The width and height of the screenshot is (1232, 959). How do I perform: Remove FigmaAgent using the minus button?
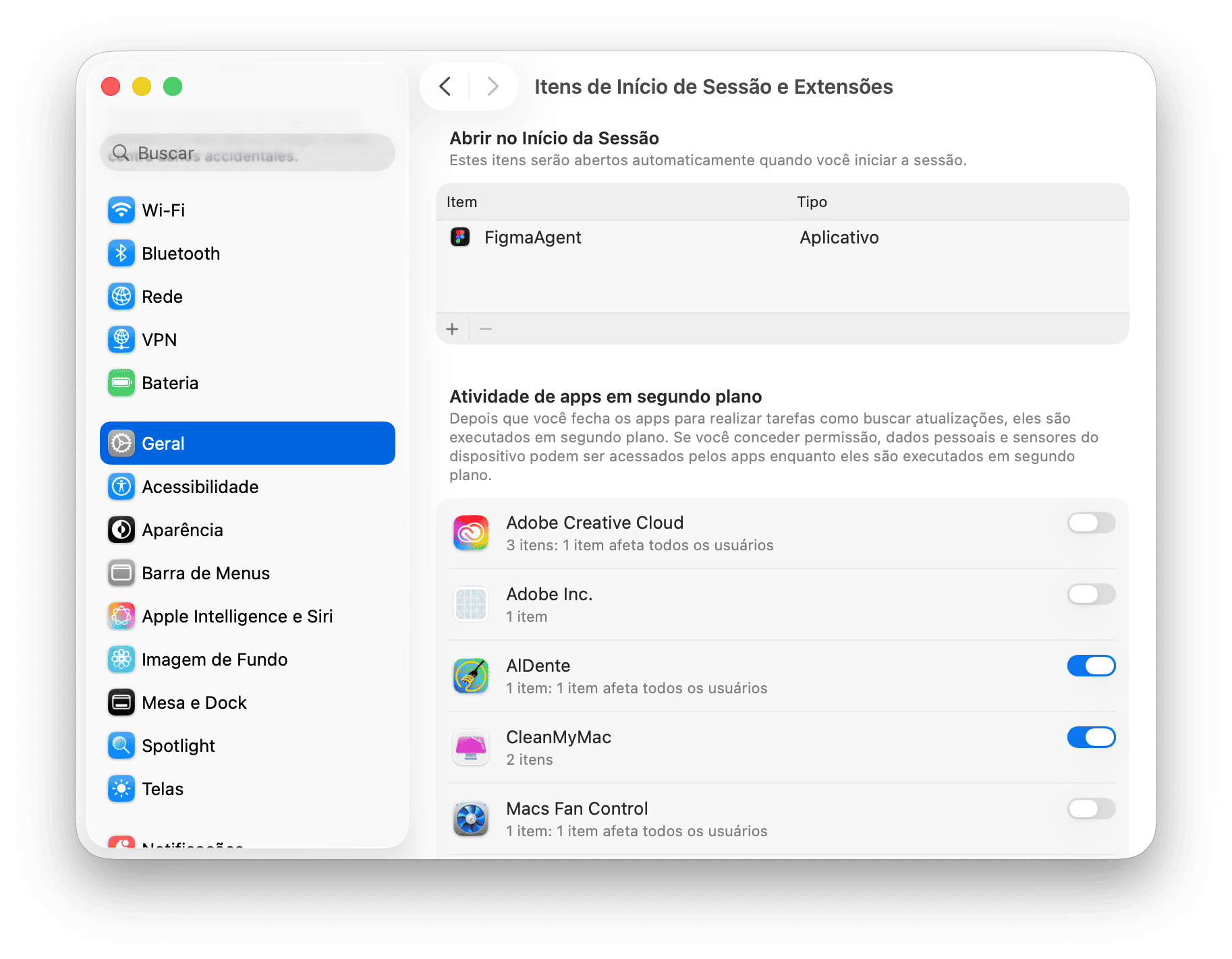485,328
